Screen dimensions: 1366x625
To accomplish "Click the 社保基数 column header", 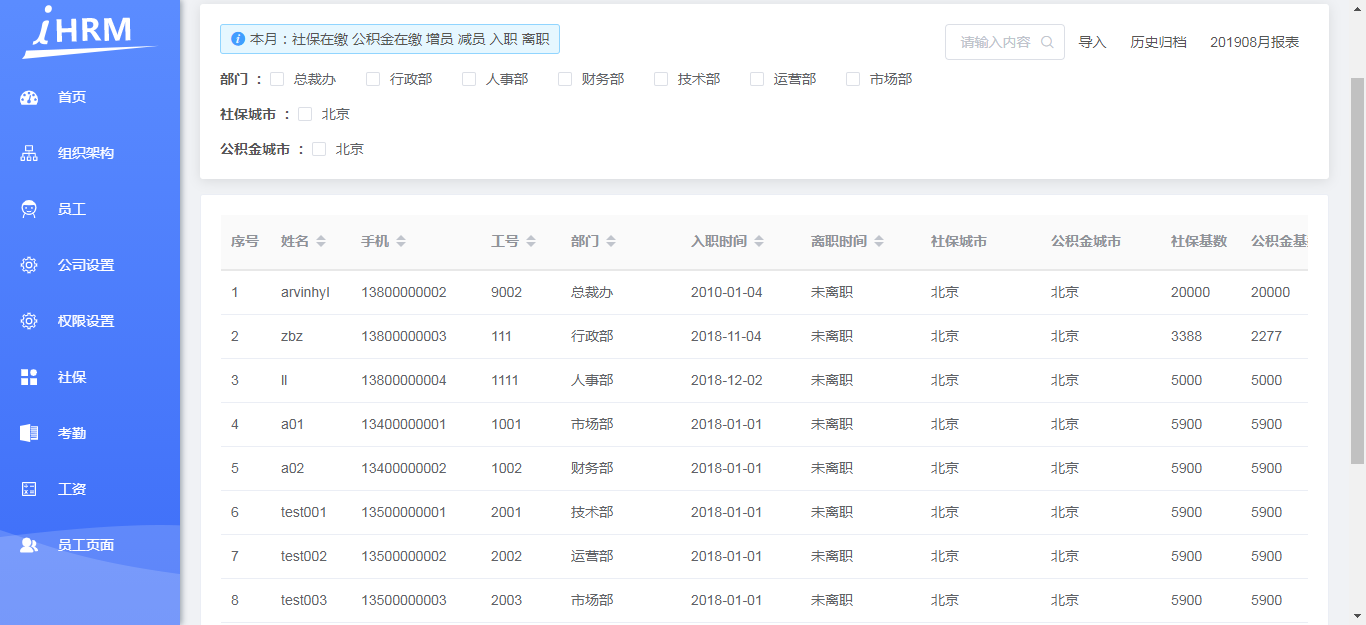I will click(1199, 241).
